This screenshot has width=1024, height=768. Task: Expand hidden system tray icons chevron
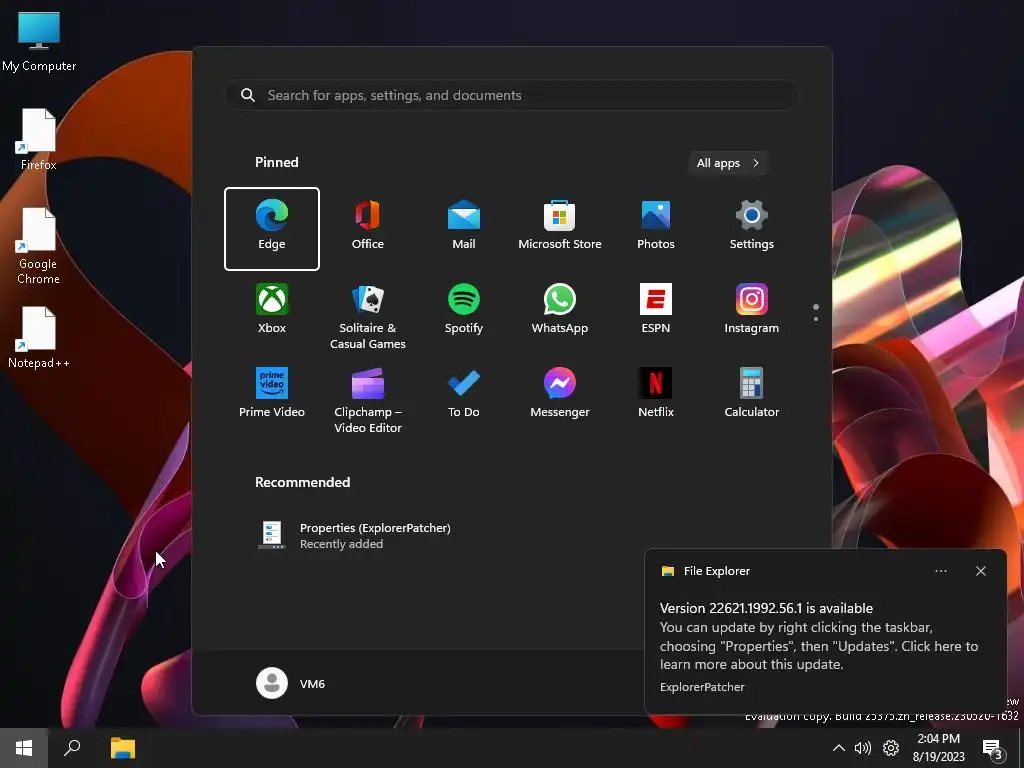tap(839, 748)
